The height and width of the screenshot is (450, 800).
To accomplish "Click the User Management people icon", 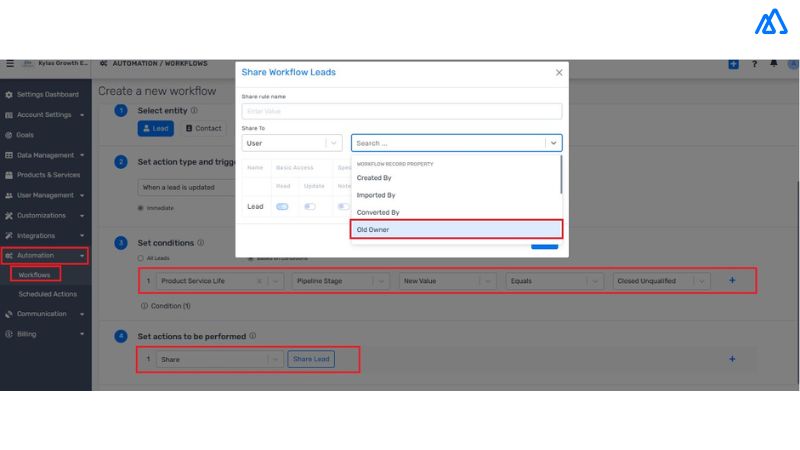I will (x=9, y=195).
